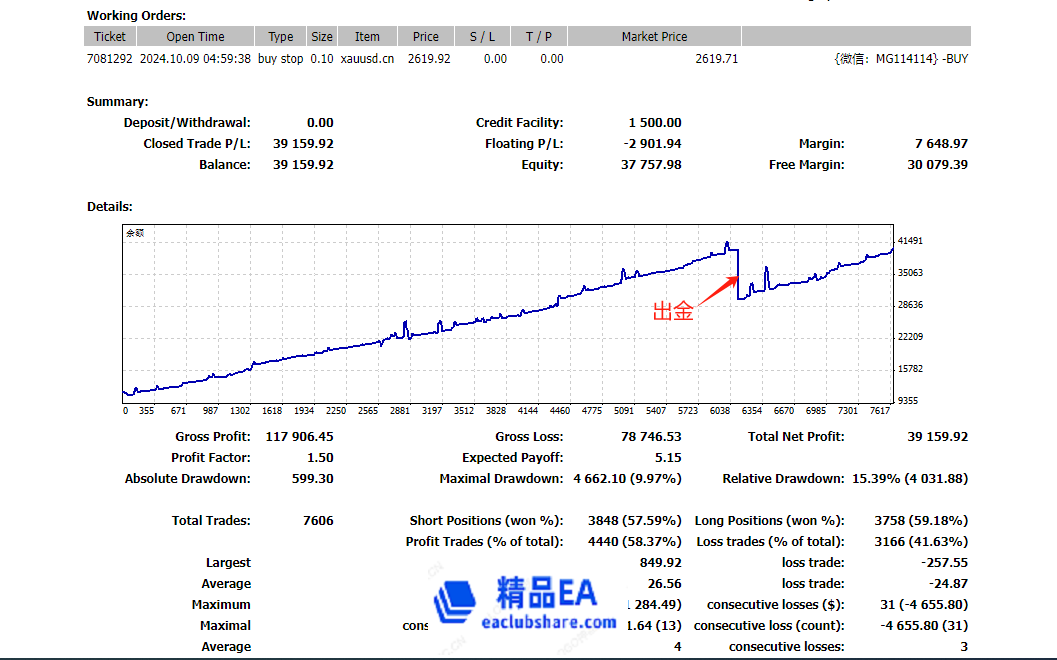Screen dimensions: 1057x660
Task: Click the Price column header
Action: tap(426, 37)
